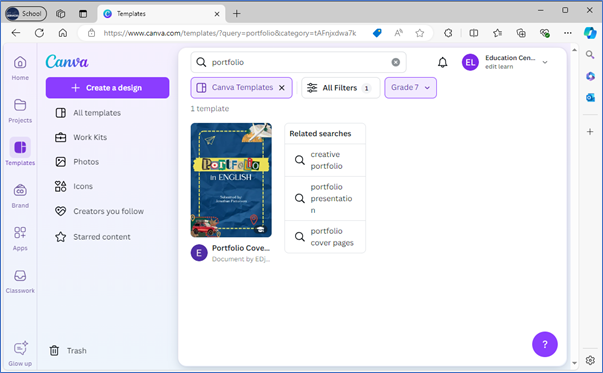Image resolution: width=603 pixels, height=373 pixels.
Task: Click the EL account avatar
Action: pyautogui.click(x=470, y=62)
